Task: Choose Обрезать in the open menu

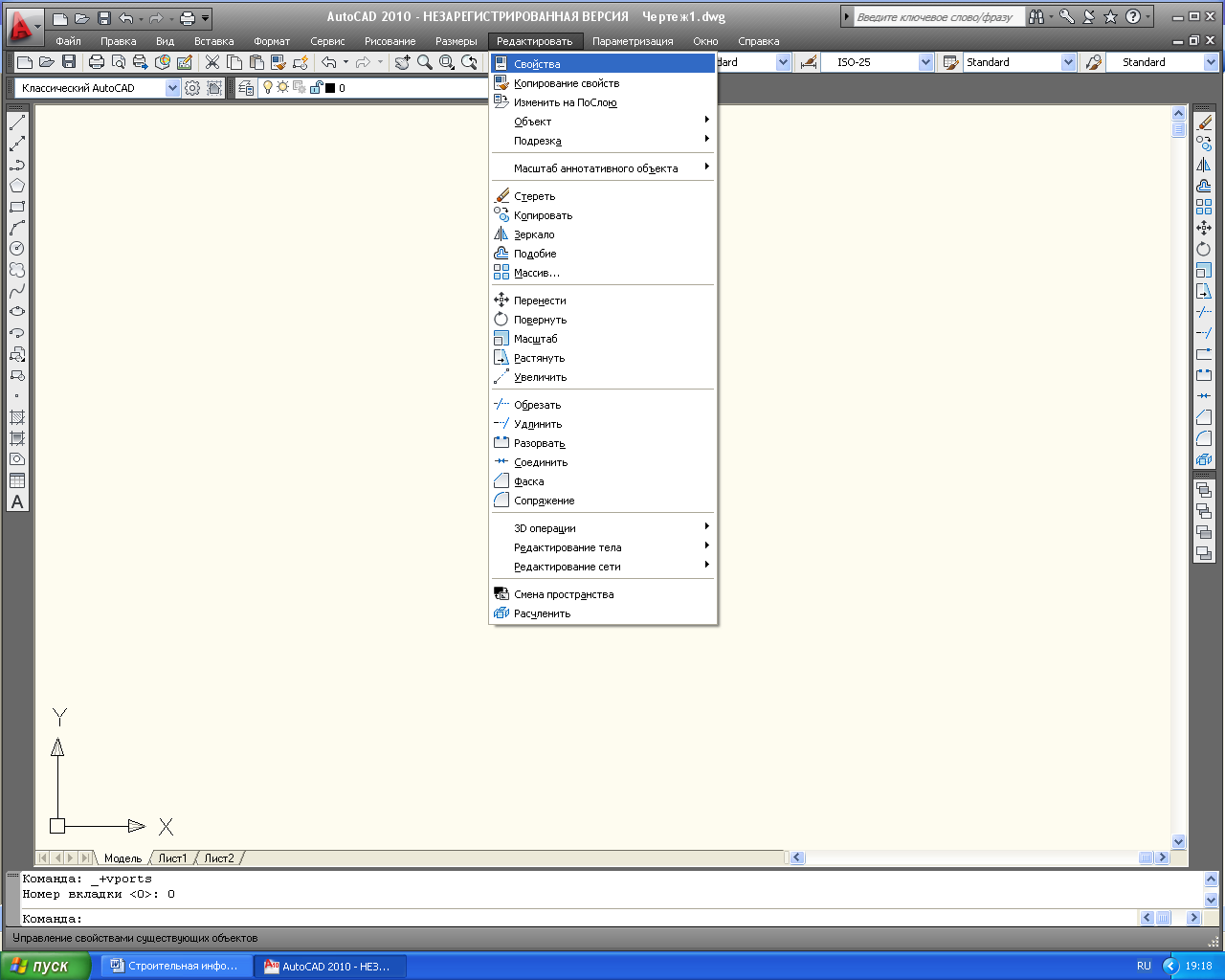Action: tap(603, 405)
